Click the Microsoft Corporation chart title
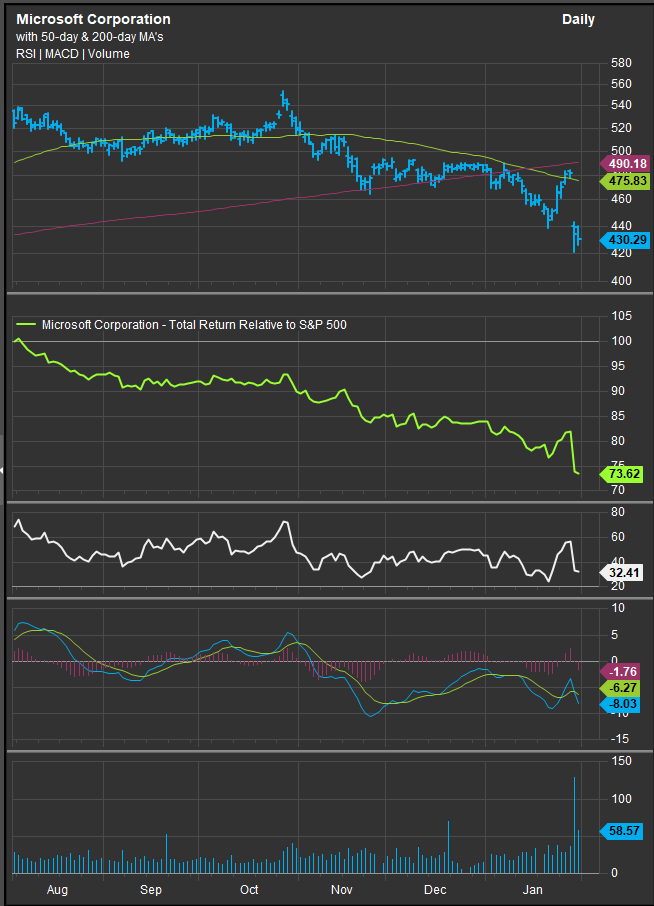Viewport: 654px width, 906px height. 93,20
